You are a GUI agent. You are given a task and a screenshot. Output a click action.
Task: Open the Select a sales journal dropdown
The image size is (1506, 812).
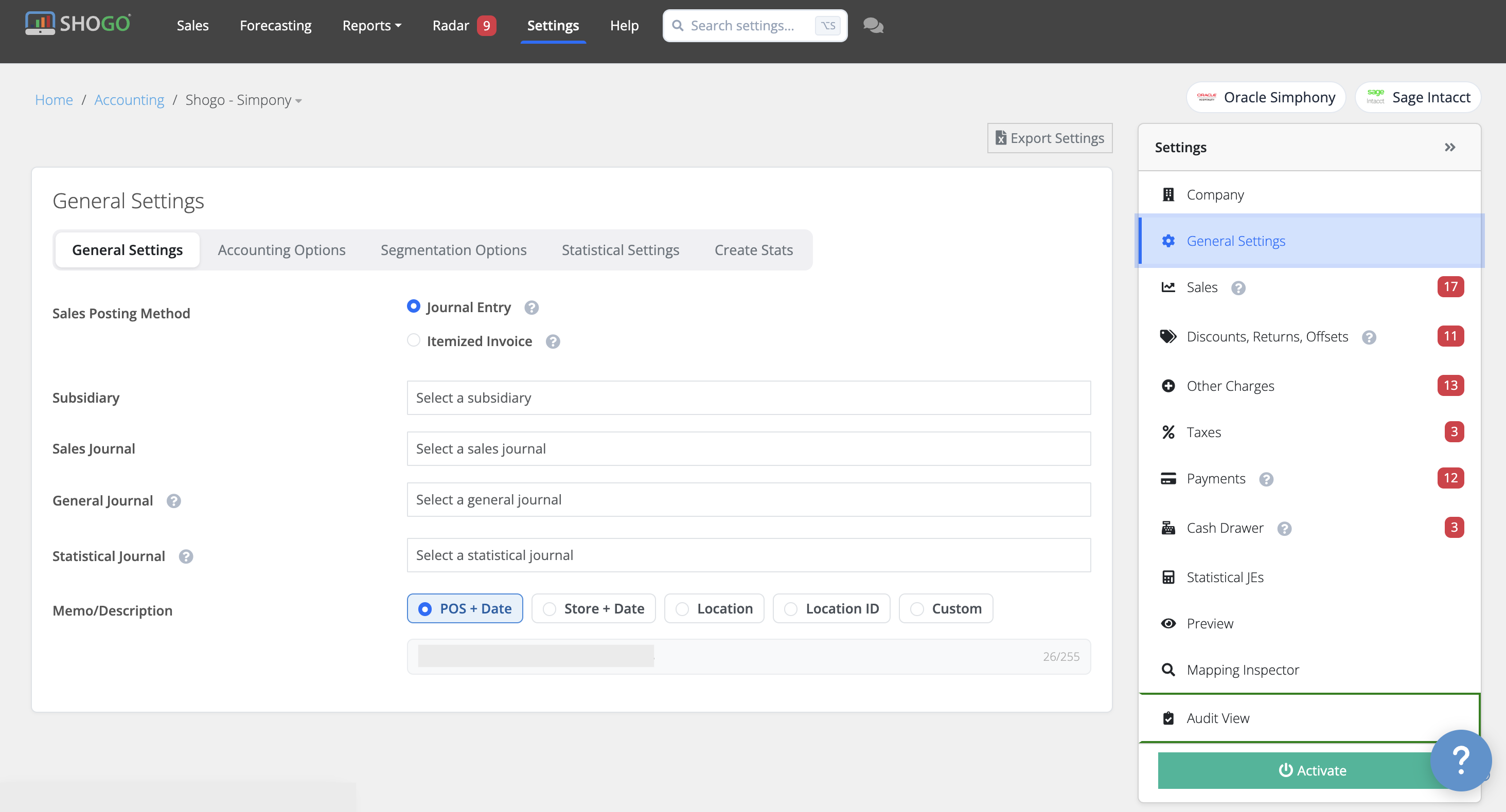point(748,448)
